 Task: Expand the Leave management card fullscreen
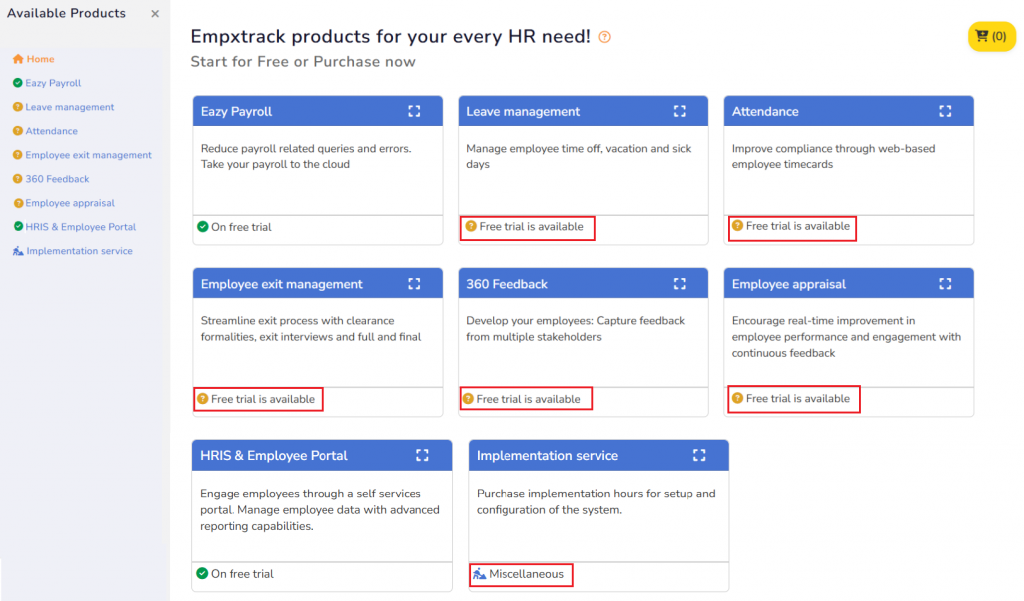pos(680,111)
